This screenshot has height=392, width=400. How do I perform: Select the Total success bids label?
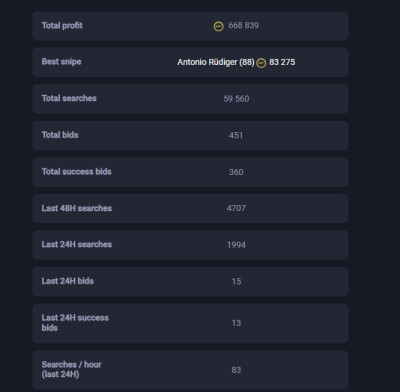76,172
